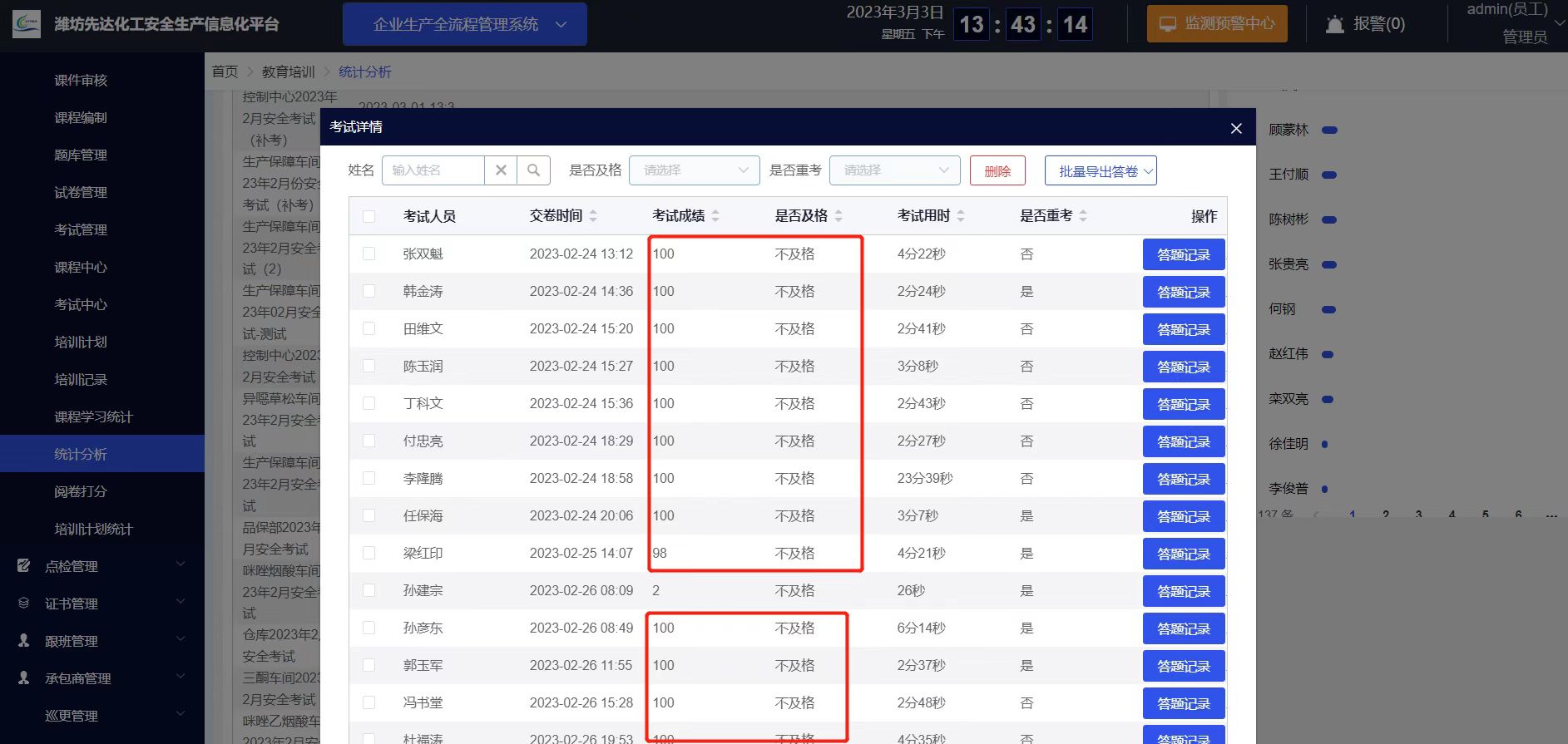Image resolution: width=1568 pixels, height=744 pixels.
Task: Toggle the select-all checkbox in table header
Action: point(369,216)
